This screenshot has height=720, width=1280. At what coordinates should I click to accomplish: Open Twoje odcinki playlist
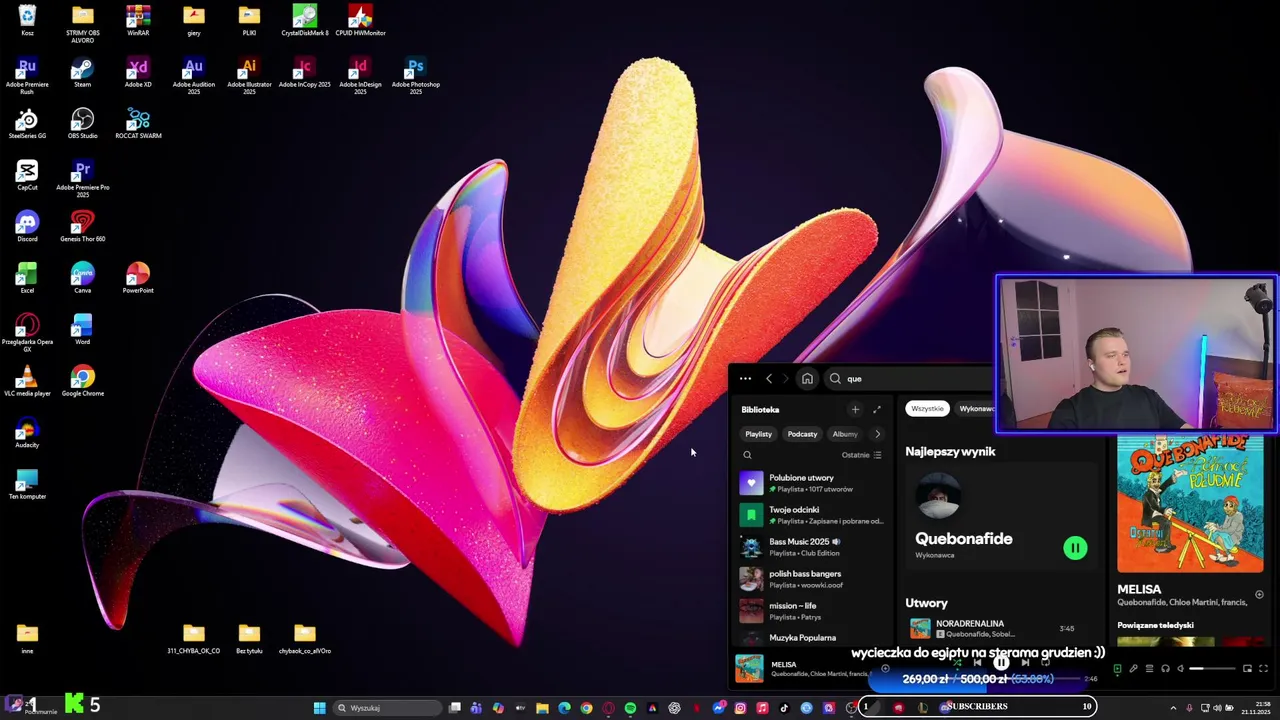pos(811,515)
